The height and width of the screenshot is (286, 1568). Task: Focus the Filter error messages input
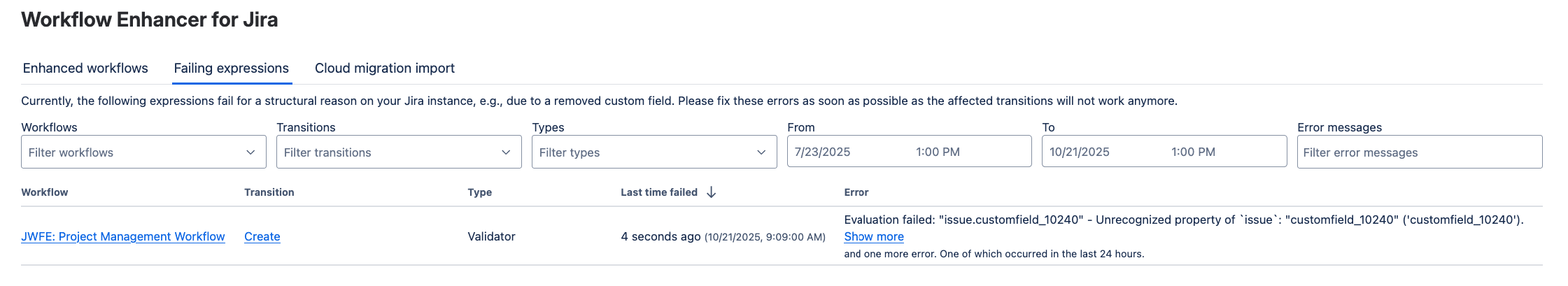coord(1419,152)
